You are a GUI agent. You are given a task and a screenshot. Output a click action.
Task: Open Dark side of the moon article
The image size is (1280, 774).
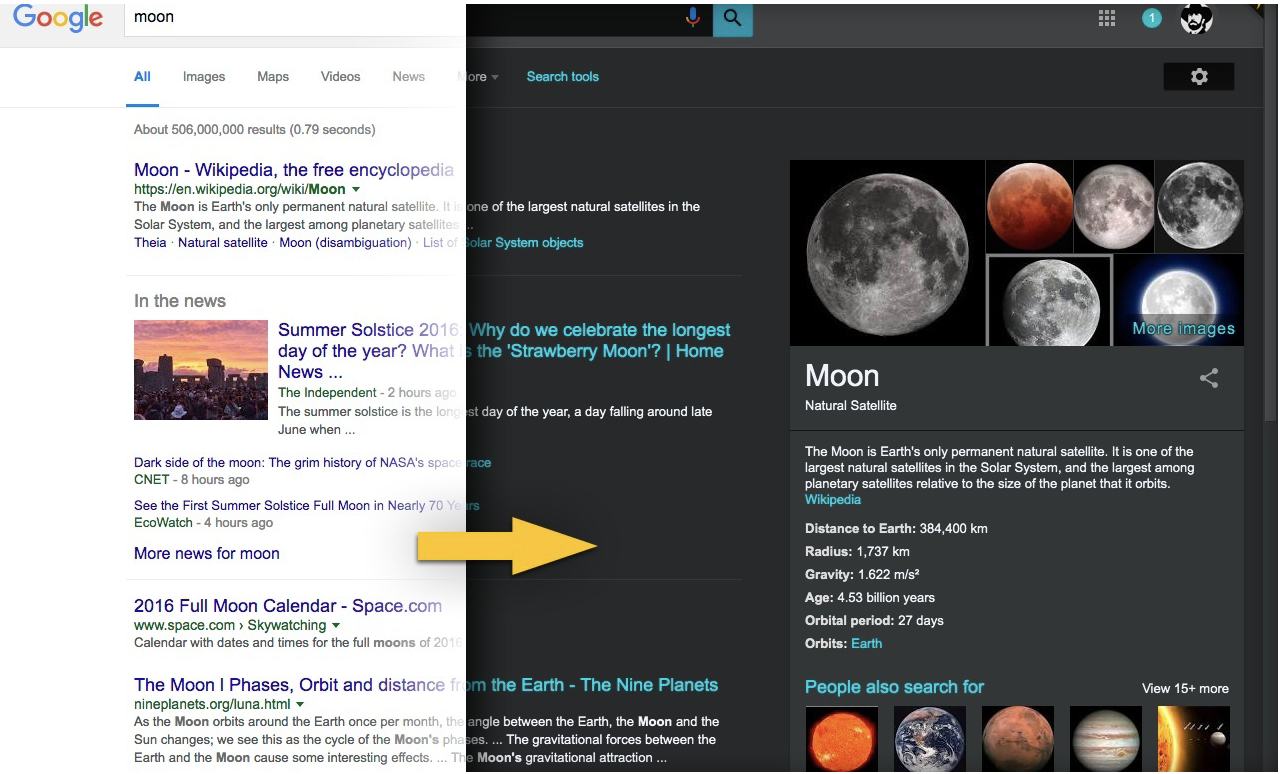(x=312, y=463)
